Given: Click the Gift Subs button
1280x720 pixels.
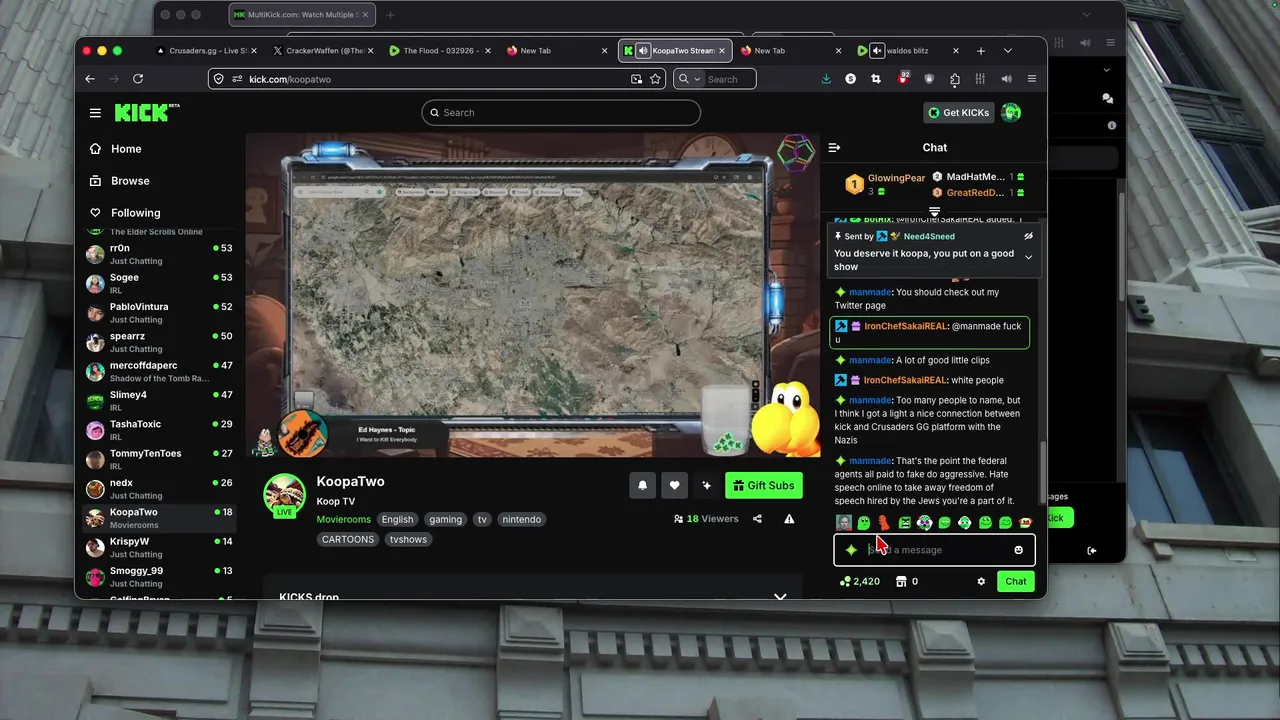Looking at the screenshot, I should coord(764,486).
